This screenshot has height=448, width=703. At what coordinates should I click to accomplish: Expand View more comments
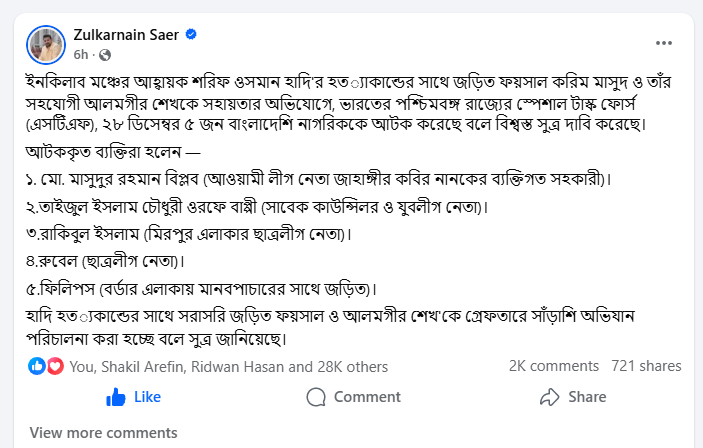click(103, 433)
